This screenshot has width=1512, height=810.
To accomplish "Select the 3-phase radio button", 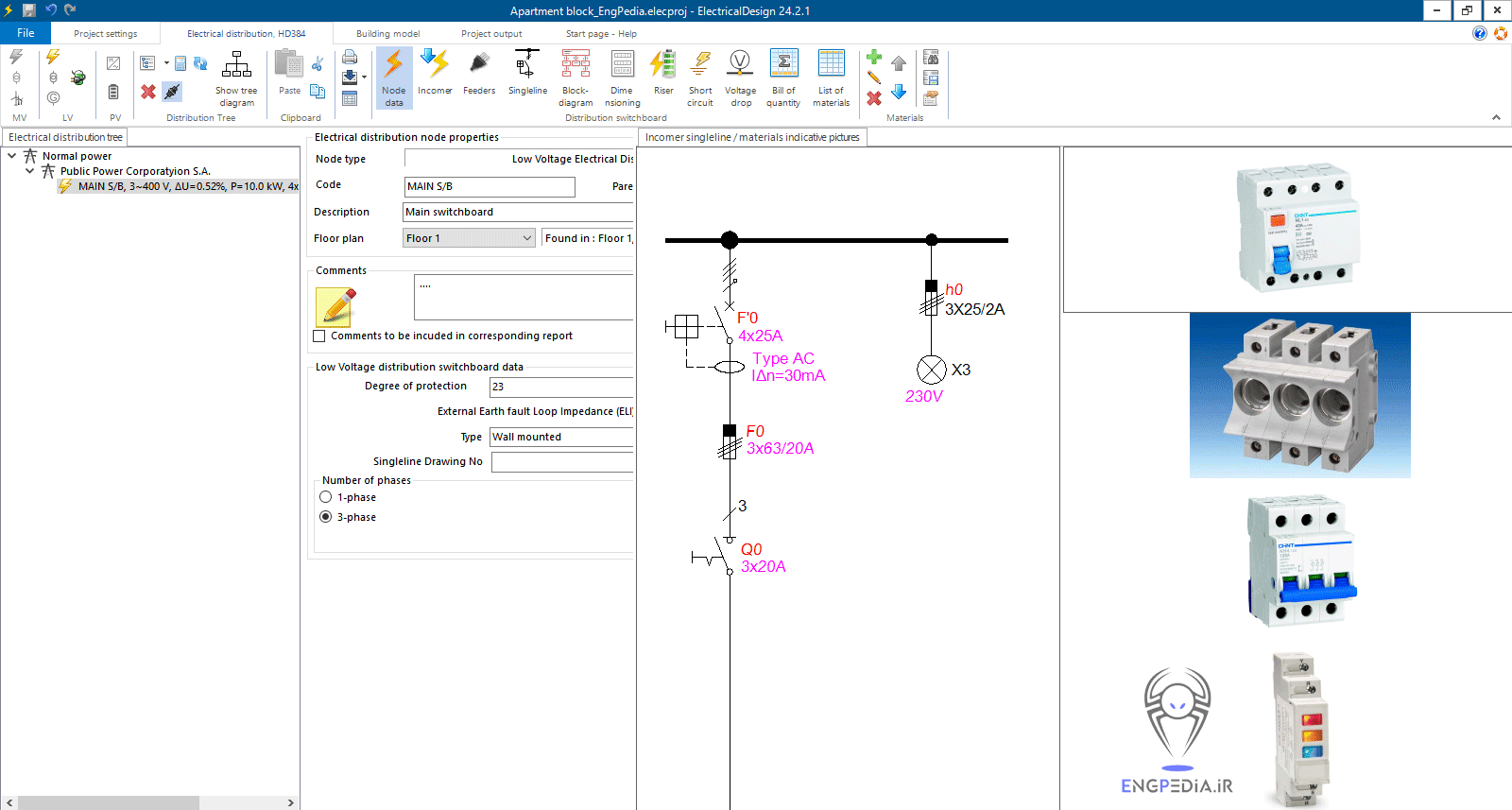I will (326, 517).
